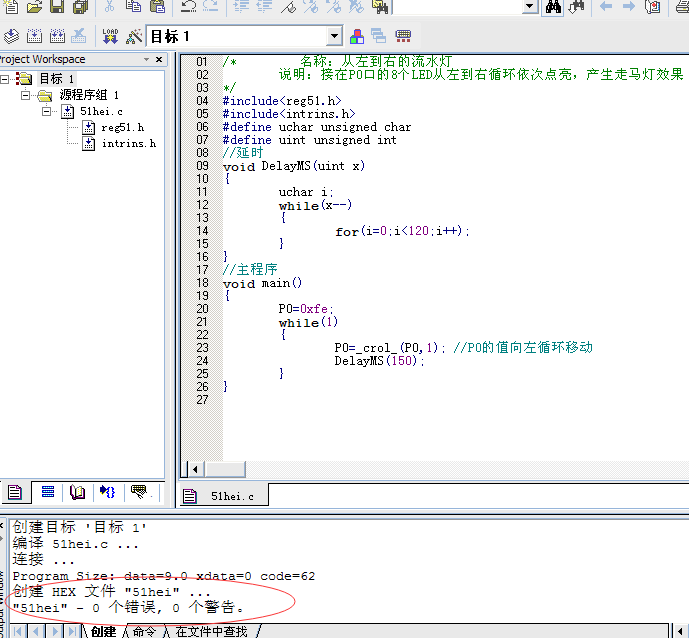
Task: Click the Copy icon in the toolbar
Action: [x=133, y=6]
